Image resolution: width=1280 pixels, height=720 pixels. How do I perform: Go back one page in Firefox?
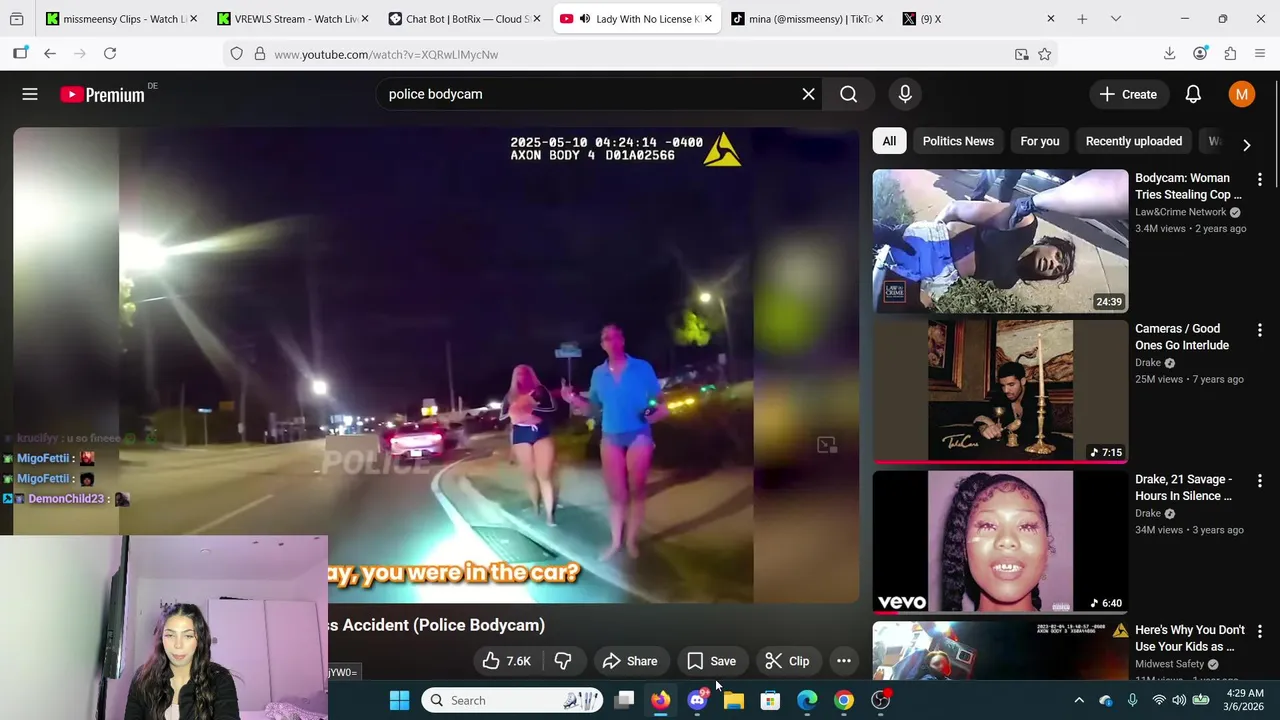click(50, 54)
